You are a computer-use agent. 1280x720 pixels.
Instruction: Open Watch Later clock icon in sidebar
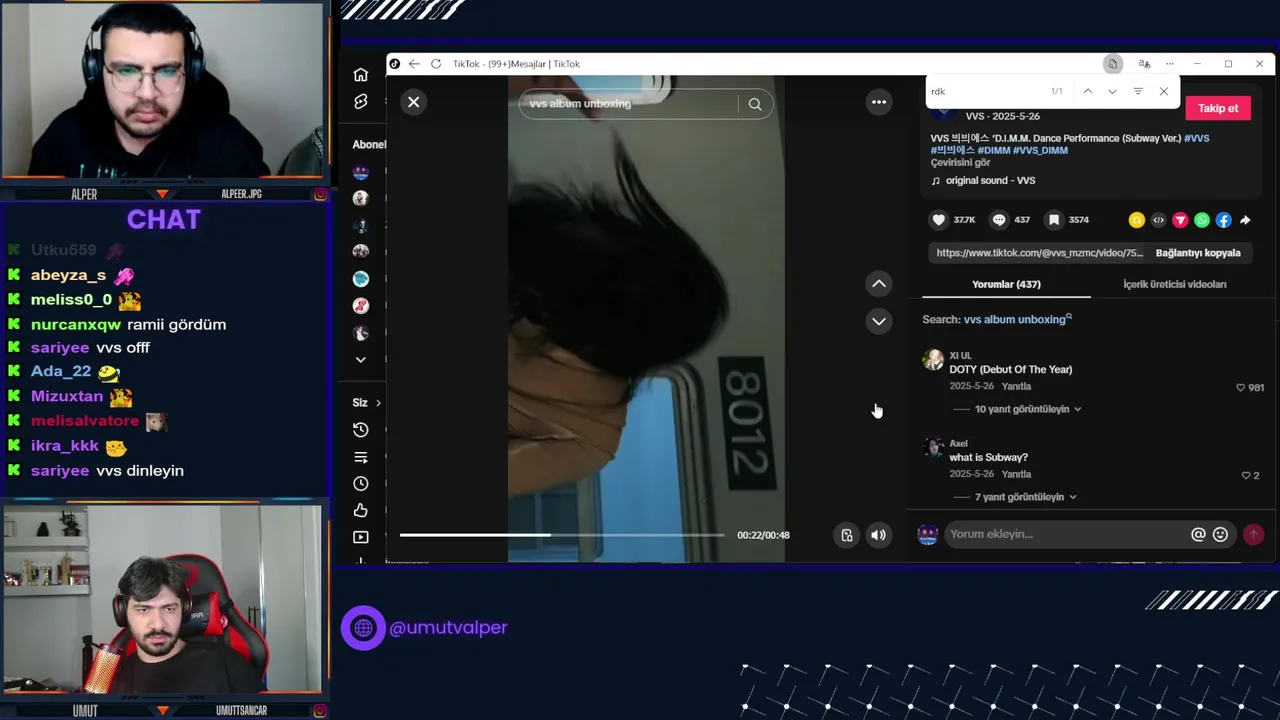click(361, 484)
